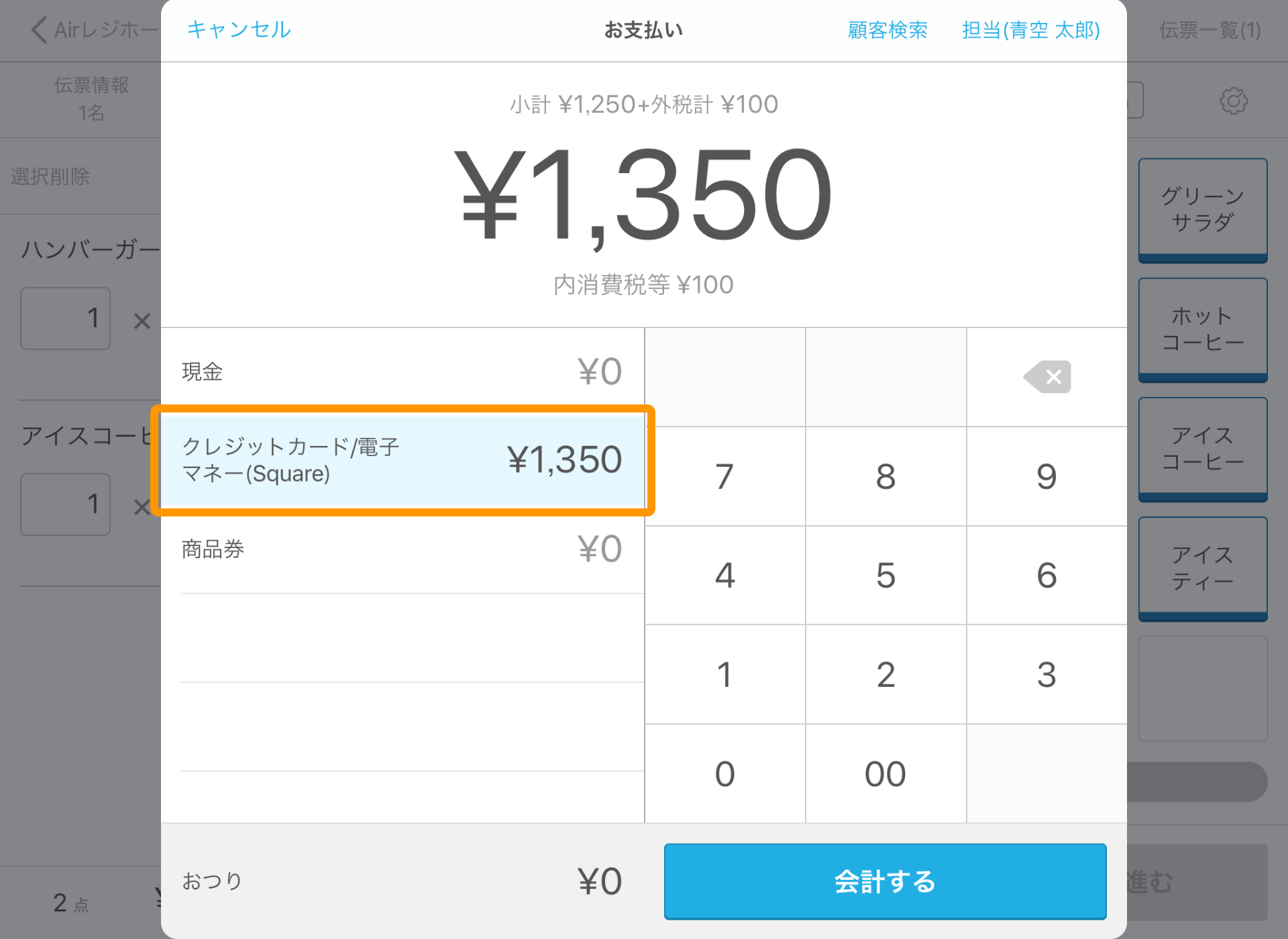The image size is (1288, 939).
Task: Open settings gear icon
Action: [1233, 101]
